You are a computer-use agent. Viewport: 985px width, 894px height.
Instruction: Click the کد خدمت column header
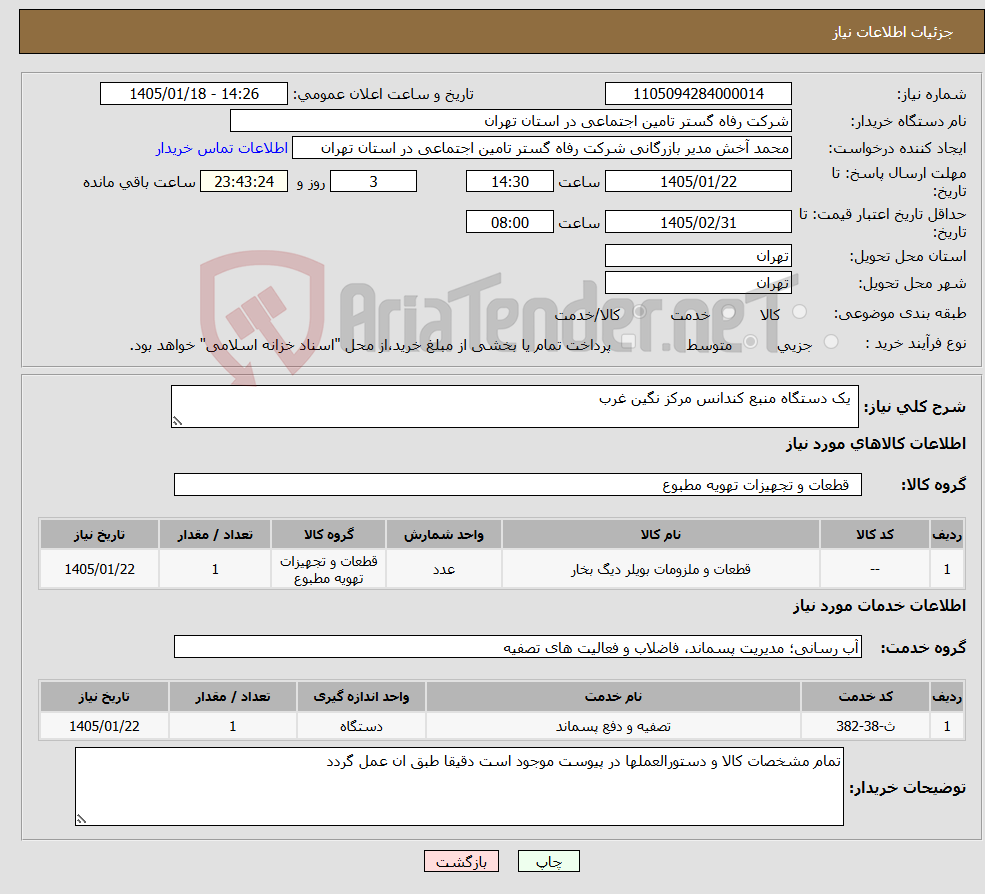[x=865, y=697]
